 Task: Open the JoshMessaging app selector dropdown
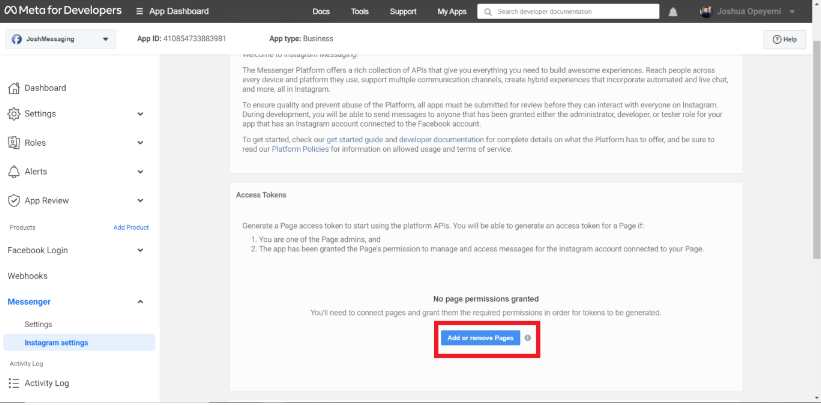[x=60, y=39]
